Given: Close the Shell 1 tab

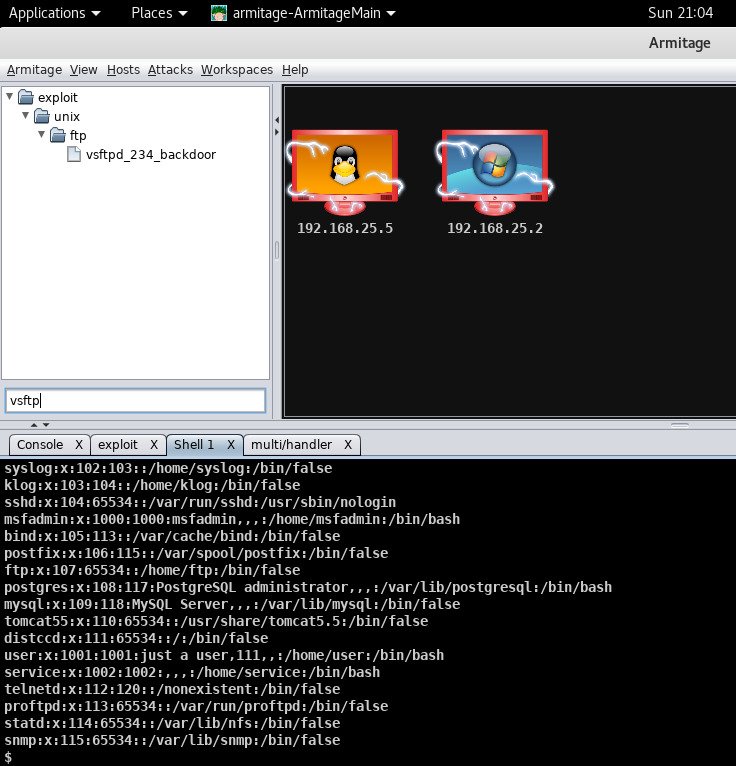Looking at the screenshot, I should click(x=231, y=445).
